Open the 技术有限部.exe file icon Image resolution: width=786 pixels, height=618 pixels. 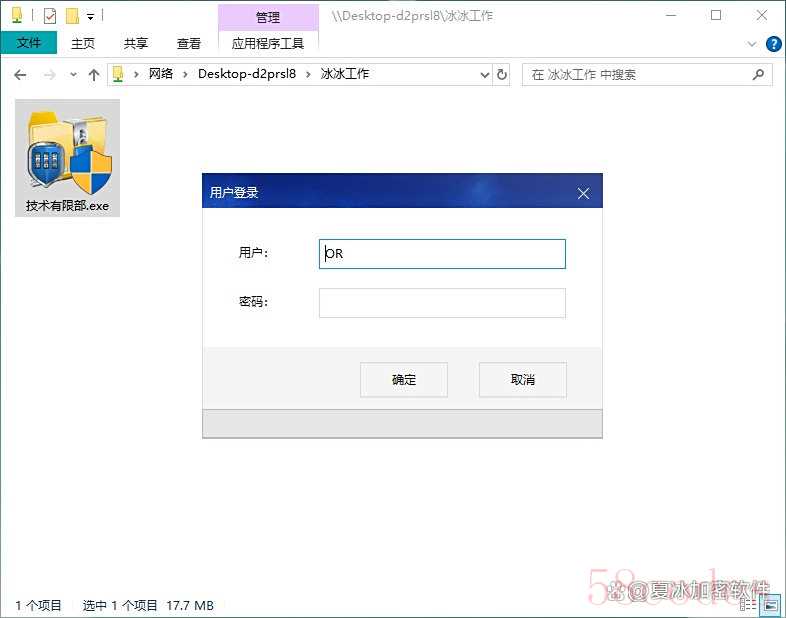click(68, 158)
